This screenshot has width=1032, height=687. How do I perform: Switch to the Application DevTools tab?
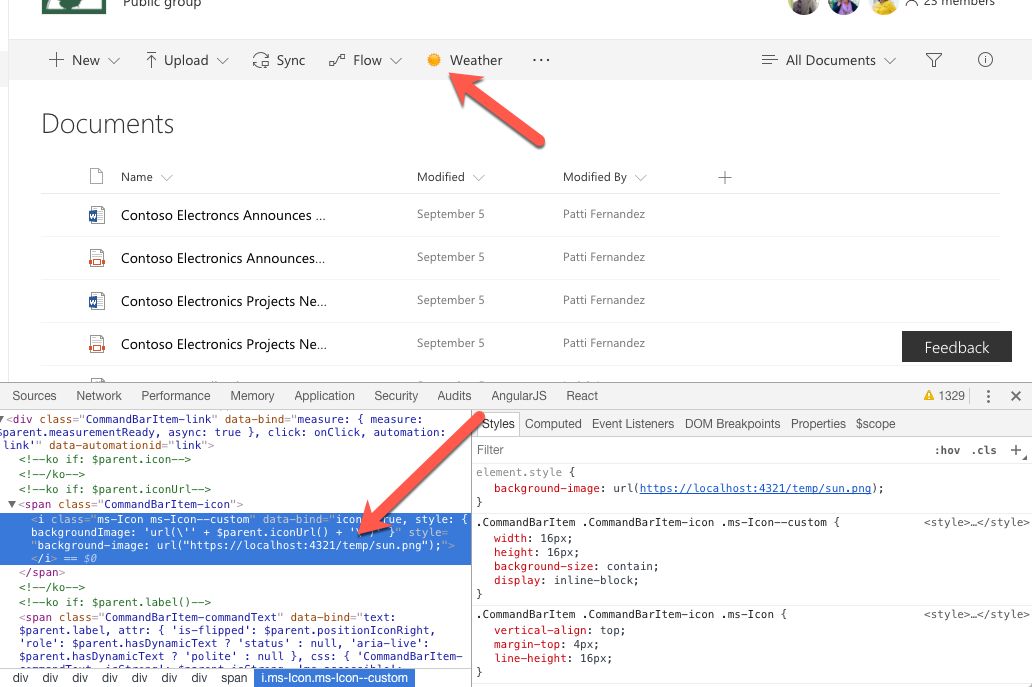pos(324,395)
